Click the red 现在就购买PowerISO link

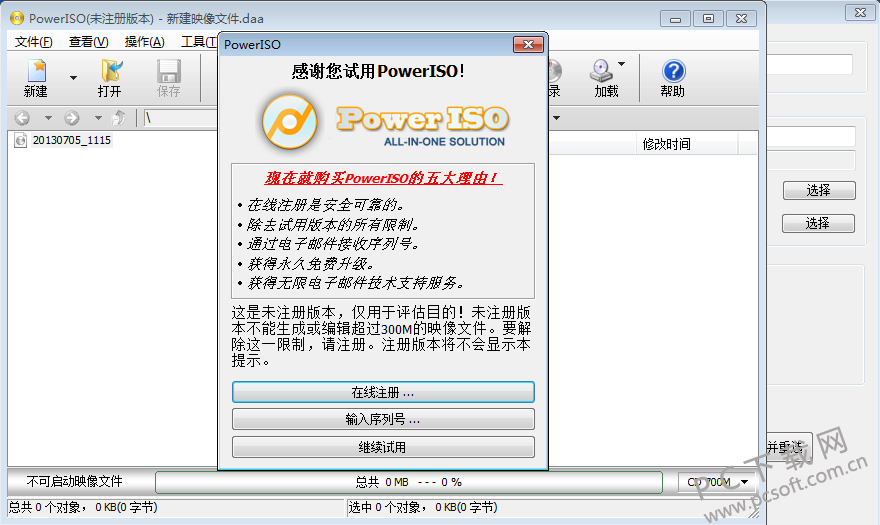[383, 178]
